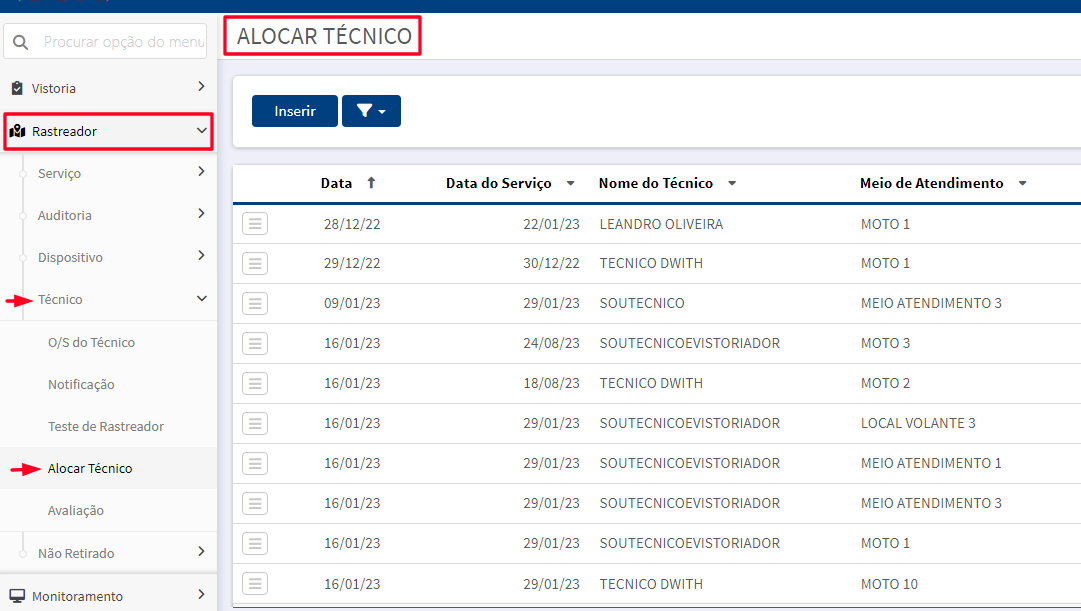This screenshot has width=1081, height=611.
Task: Open Avaliação menu item
Action: pyautogui.click(x=76, y=511)
